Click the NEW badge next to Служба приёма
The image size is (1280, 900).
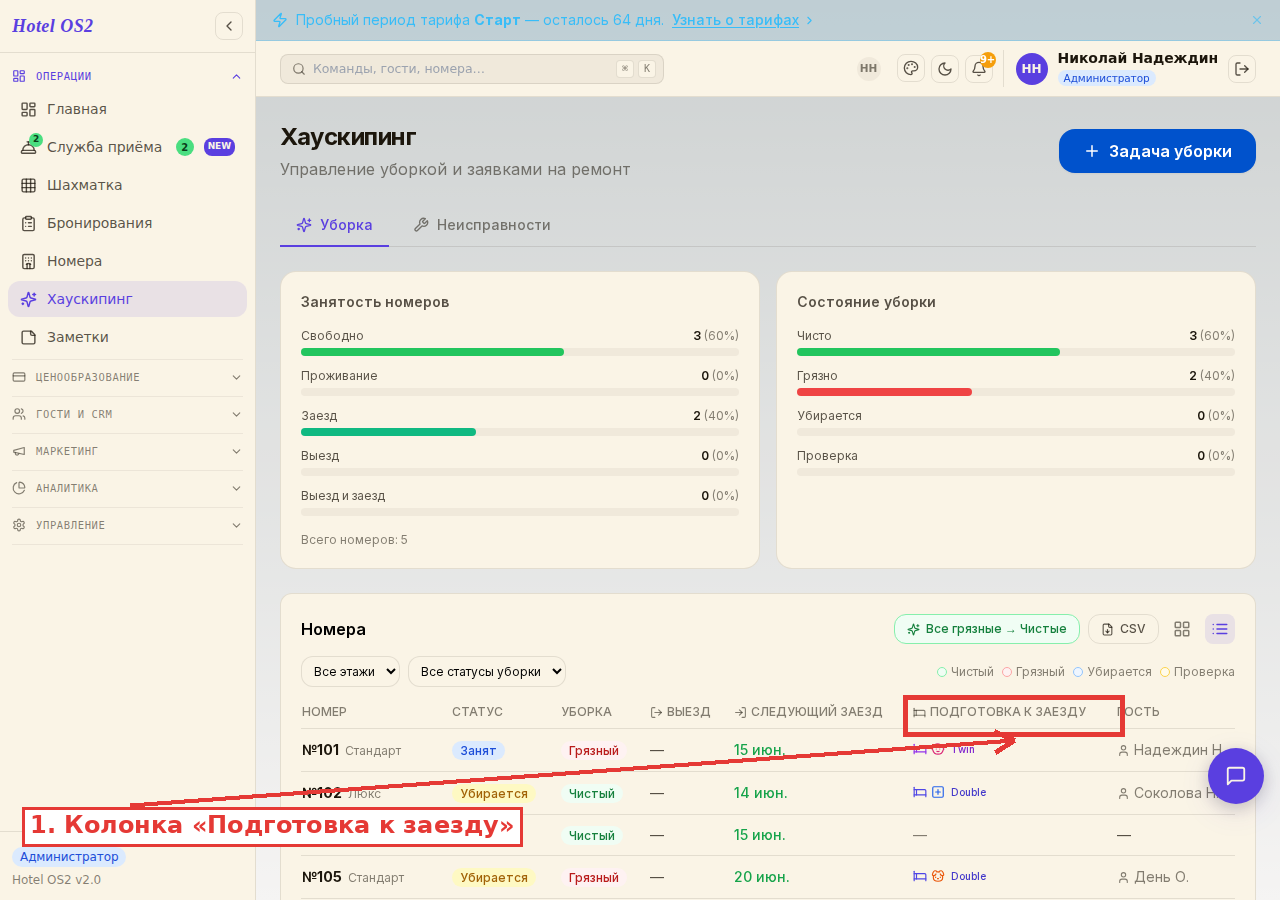(x=219, y=146)
